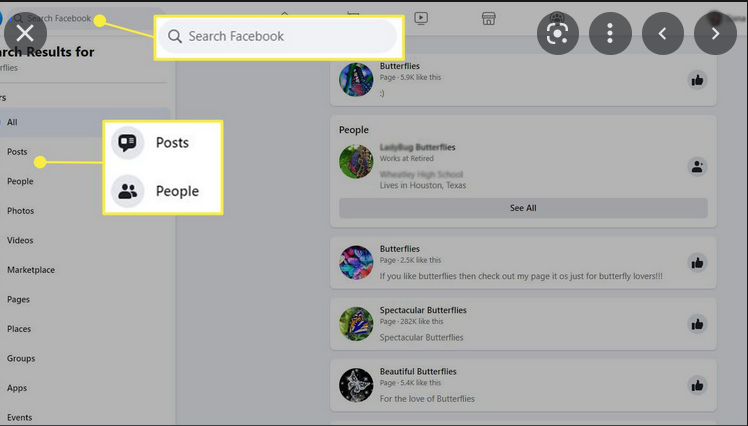Open the LadyBug Butterflies profile picture

pyautogui.click(x=356, y=162)
